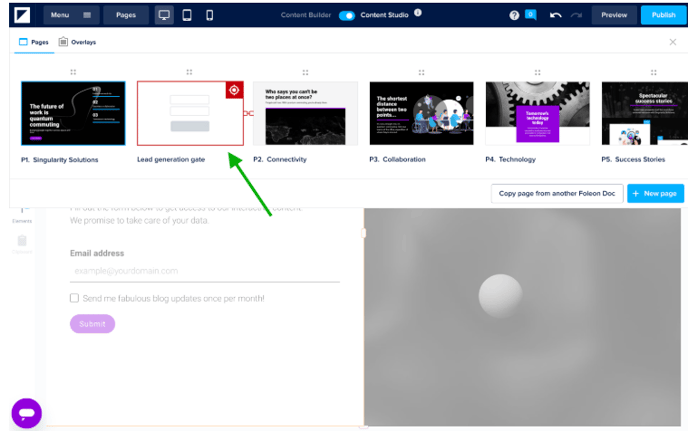
Task: Click the Email address input field
Action: tap(204, 271)
